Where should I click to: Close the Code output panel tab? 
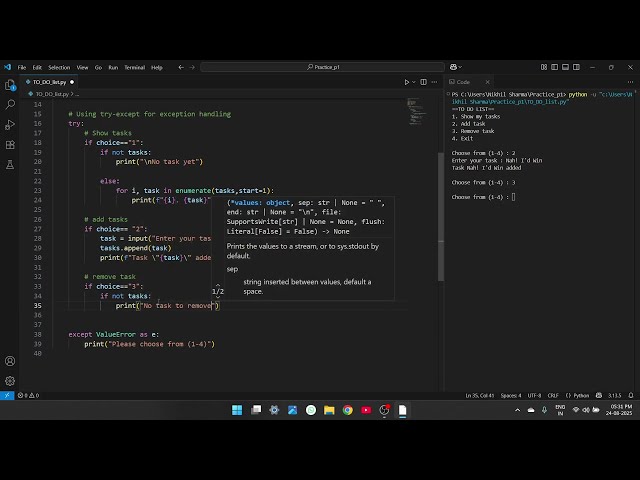point(487,82)
